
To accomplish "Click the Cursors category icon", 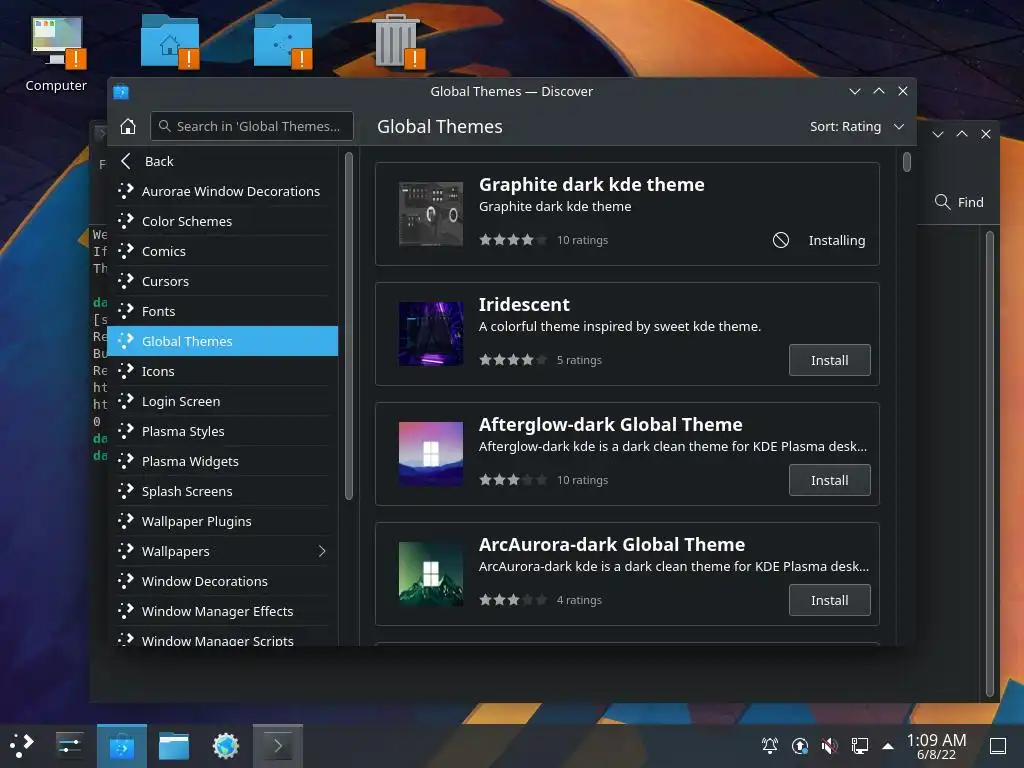I will coord(125,281).
